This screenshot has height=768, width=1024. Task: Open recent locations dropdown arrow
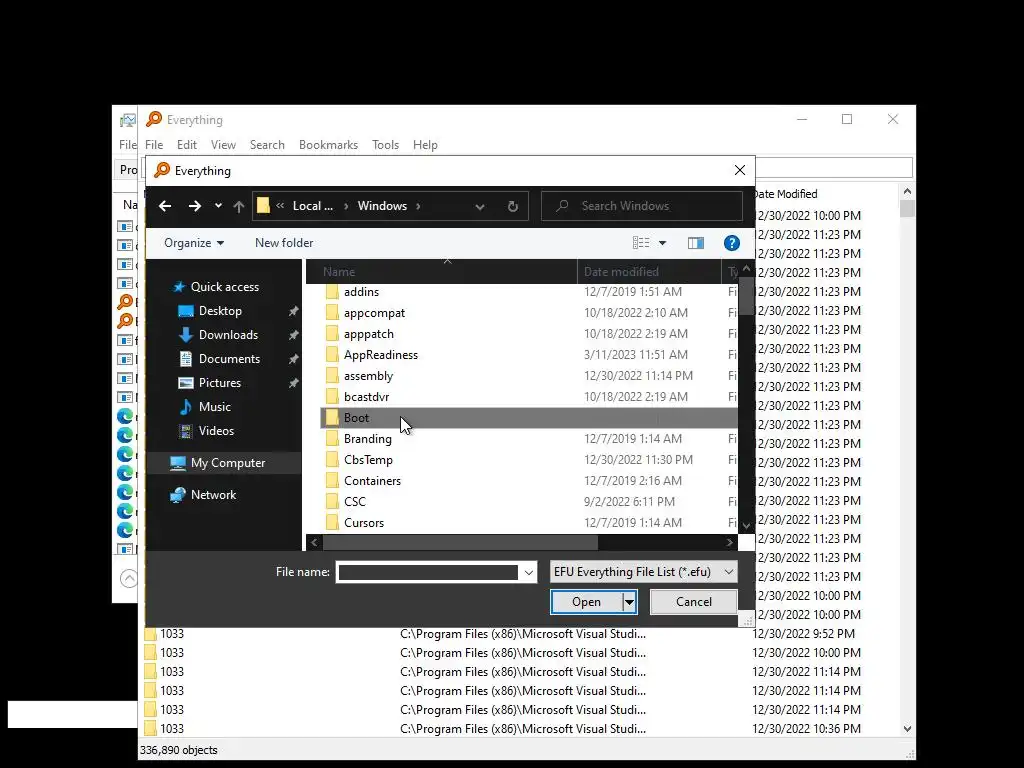218,206
